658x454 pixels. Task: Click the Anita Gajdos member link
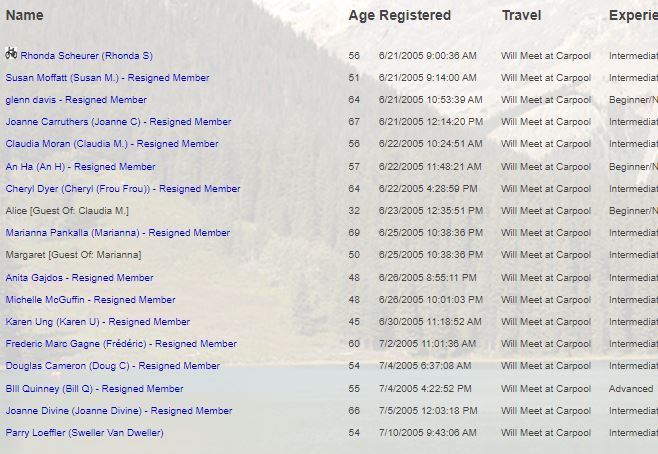79,278
